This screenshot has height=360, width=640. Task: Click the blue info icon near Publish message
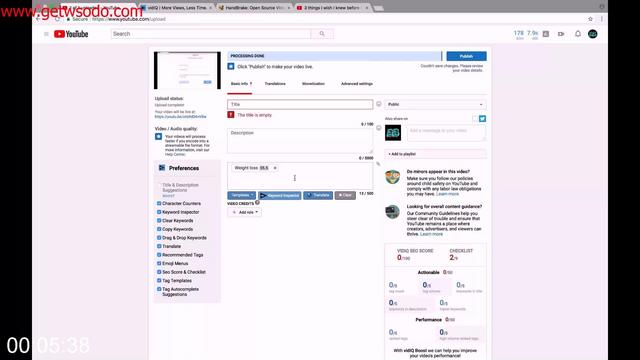231,66
